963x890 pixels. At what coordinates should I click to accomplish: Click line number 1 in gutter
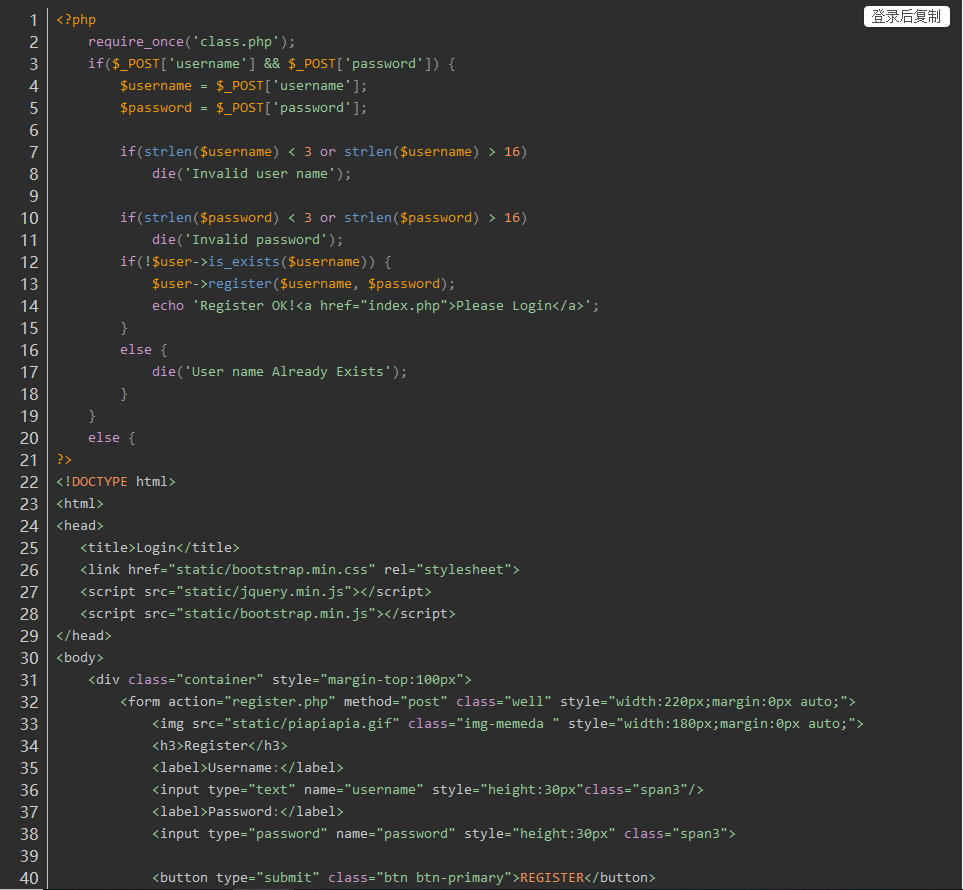coord(34,20)
